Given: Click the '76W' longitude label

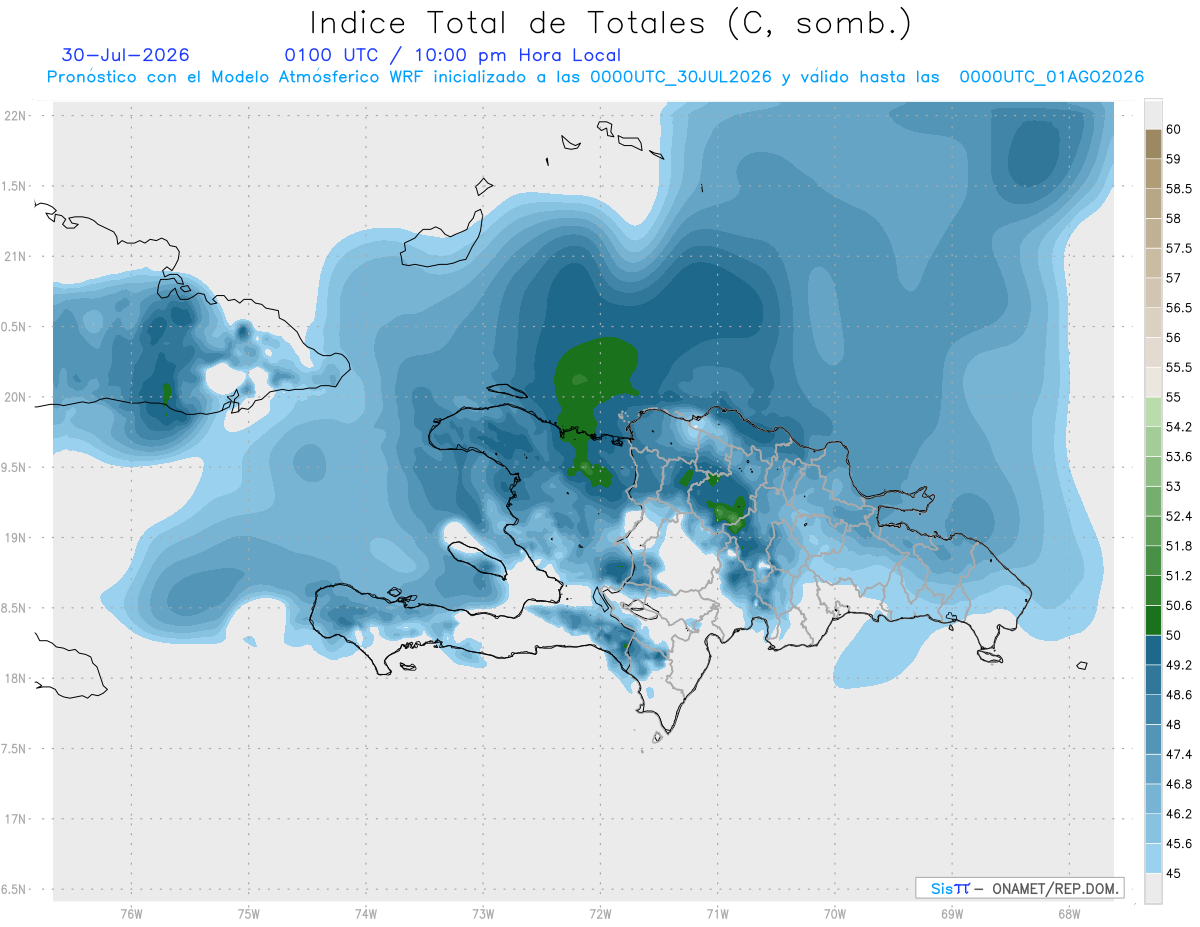Looking at the screenshot, I should (x=131, y=914).
